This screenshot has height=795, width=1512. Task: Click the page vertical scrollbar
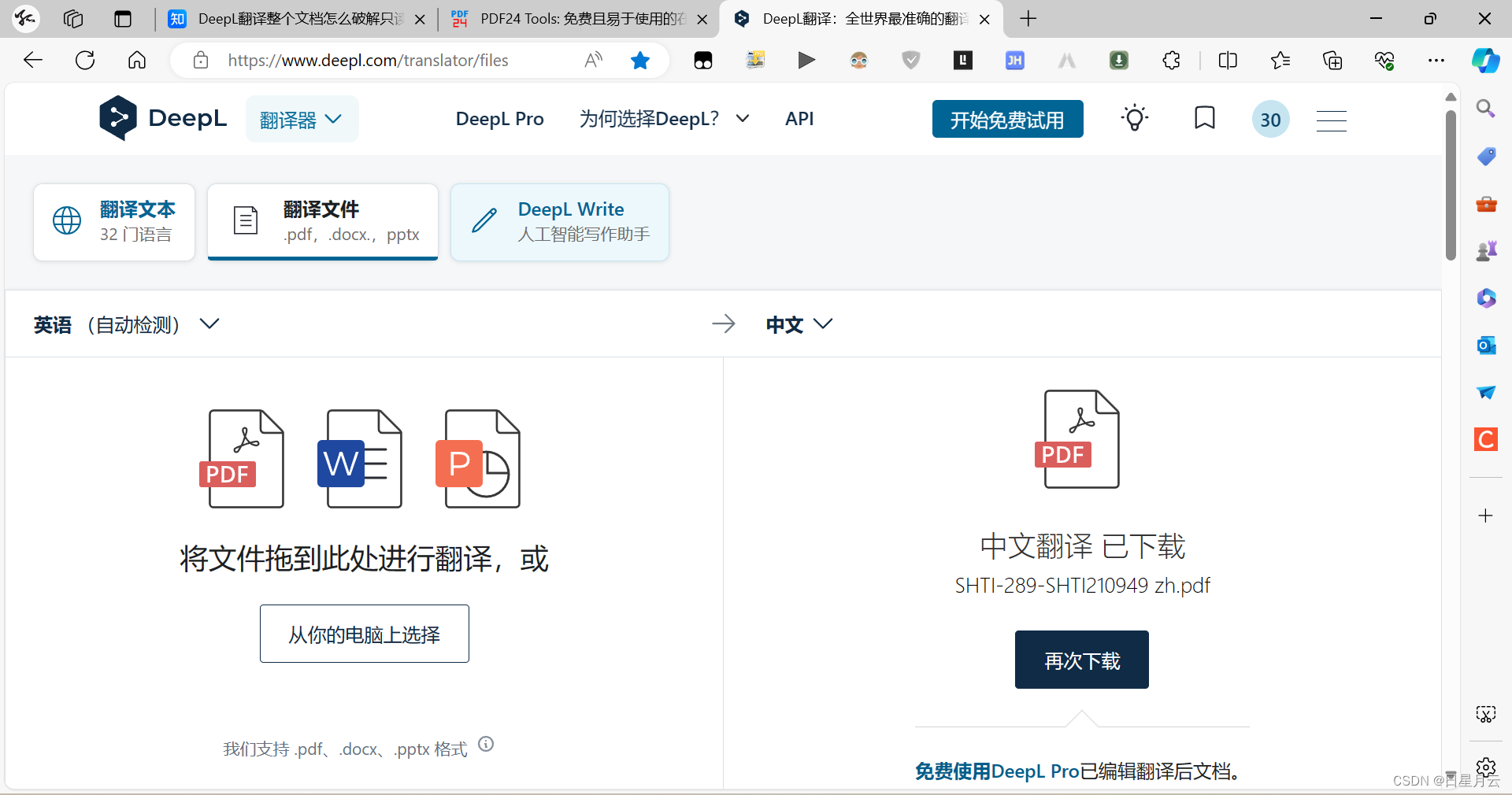pos(1451,185)
